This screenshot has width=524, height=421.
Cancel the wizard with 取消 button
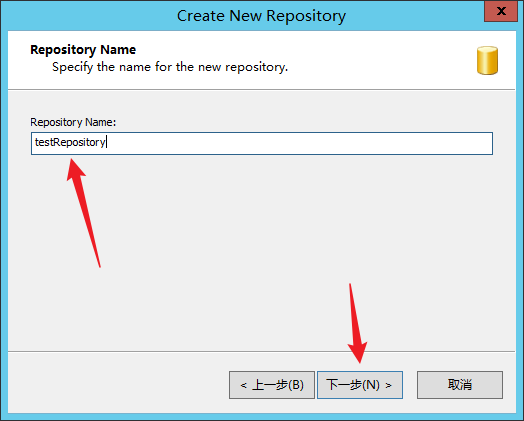[460, 385]
